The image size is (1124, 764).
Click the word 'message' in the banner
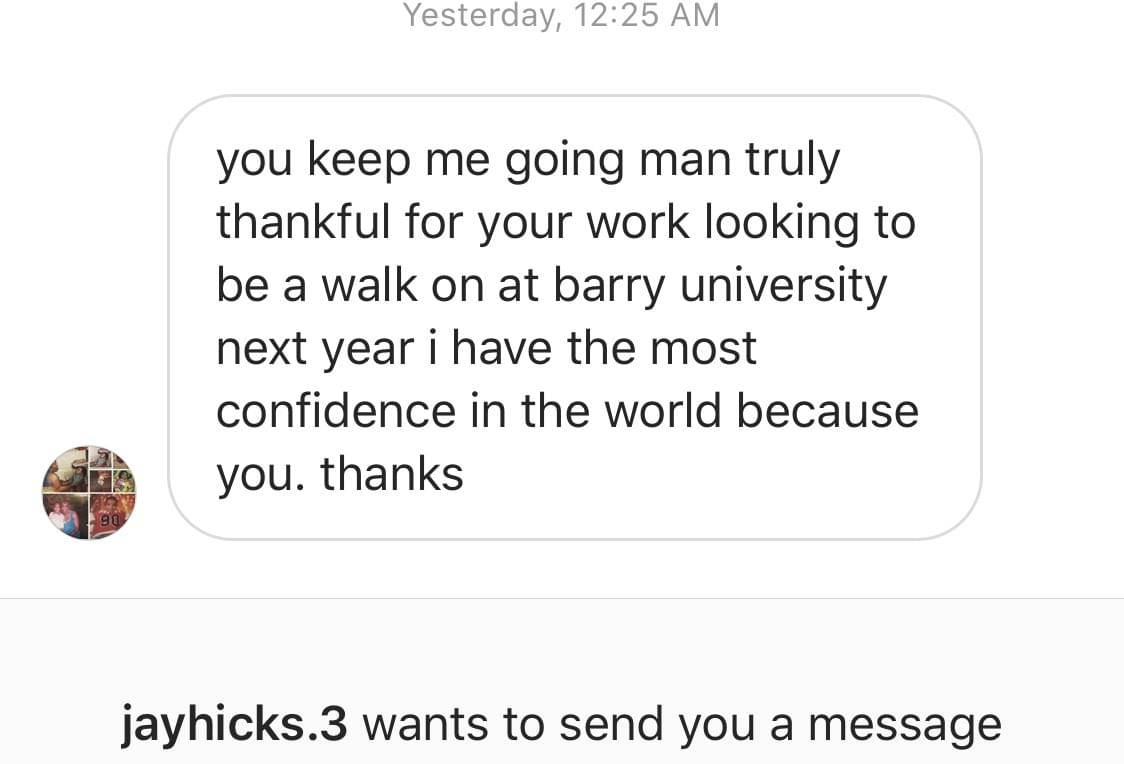click(x=905, y=726)
